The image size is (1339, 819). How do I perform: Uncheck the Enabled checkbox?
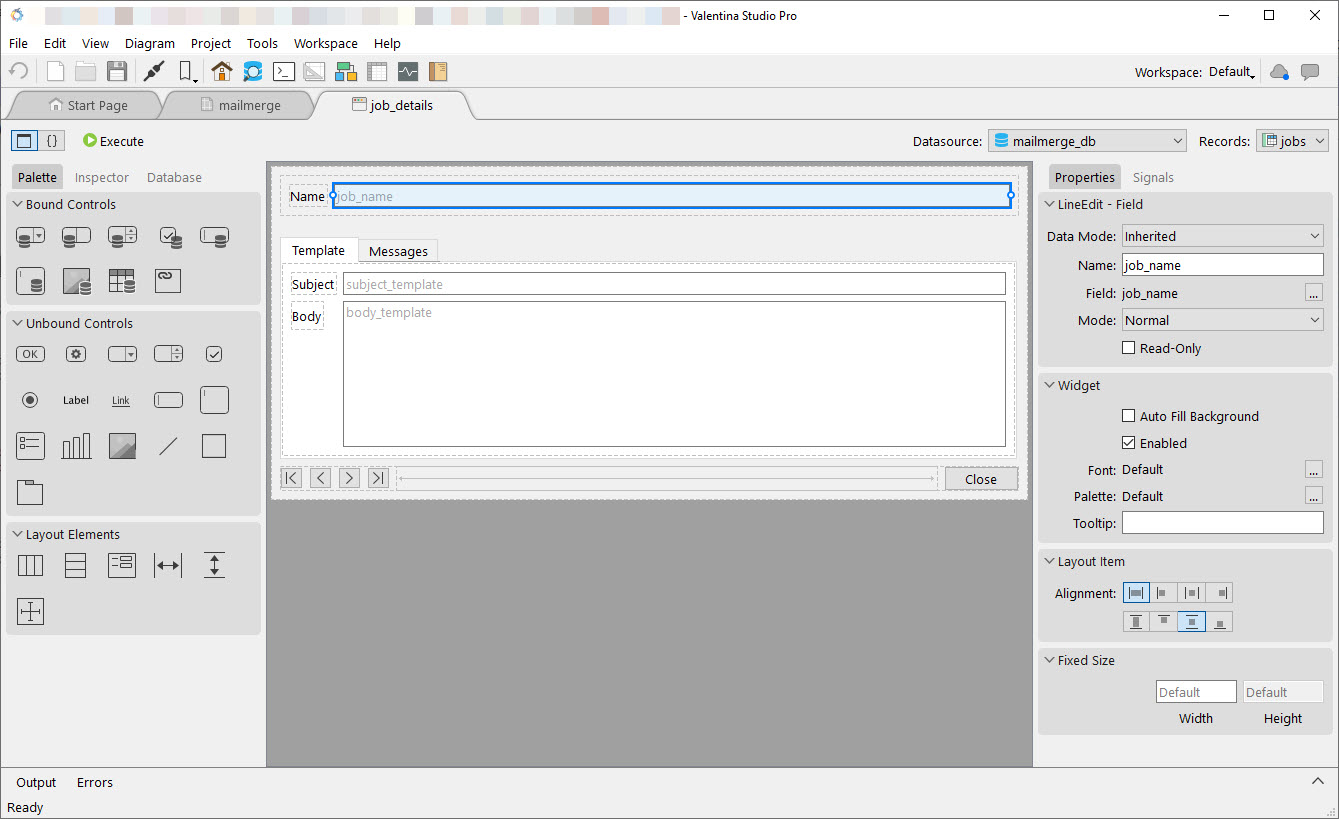[x=1128, y=443]
